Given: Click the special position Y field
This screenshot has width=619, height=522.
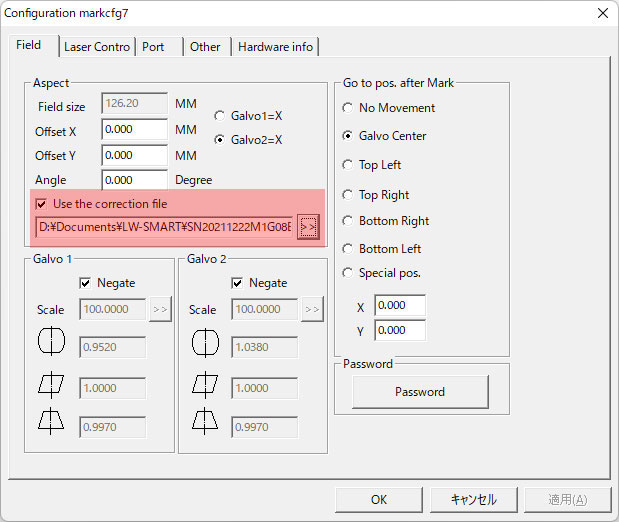Looking at the screenshot, I should pos(400,330).
